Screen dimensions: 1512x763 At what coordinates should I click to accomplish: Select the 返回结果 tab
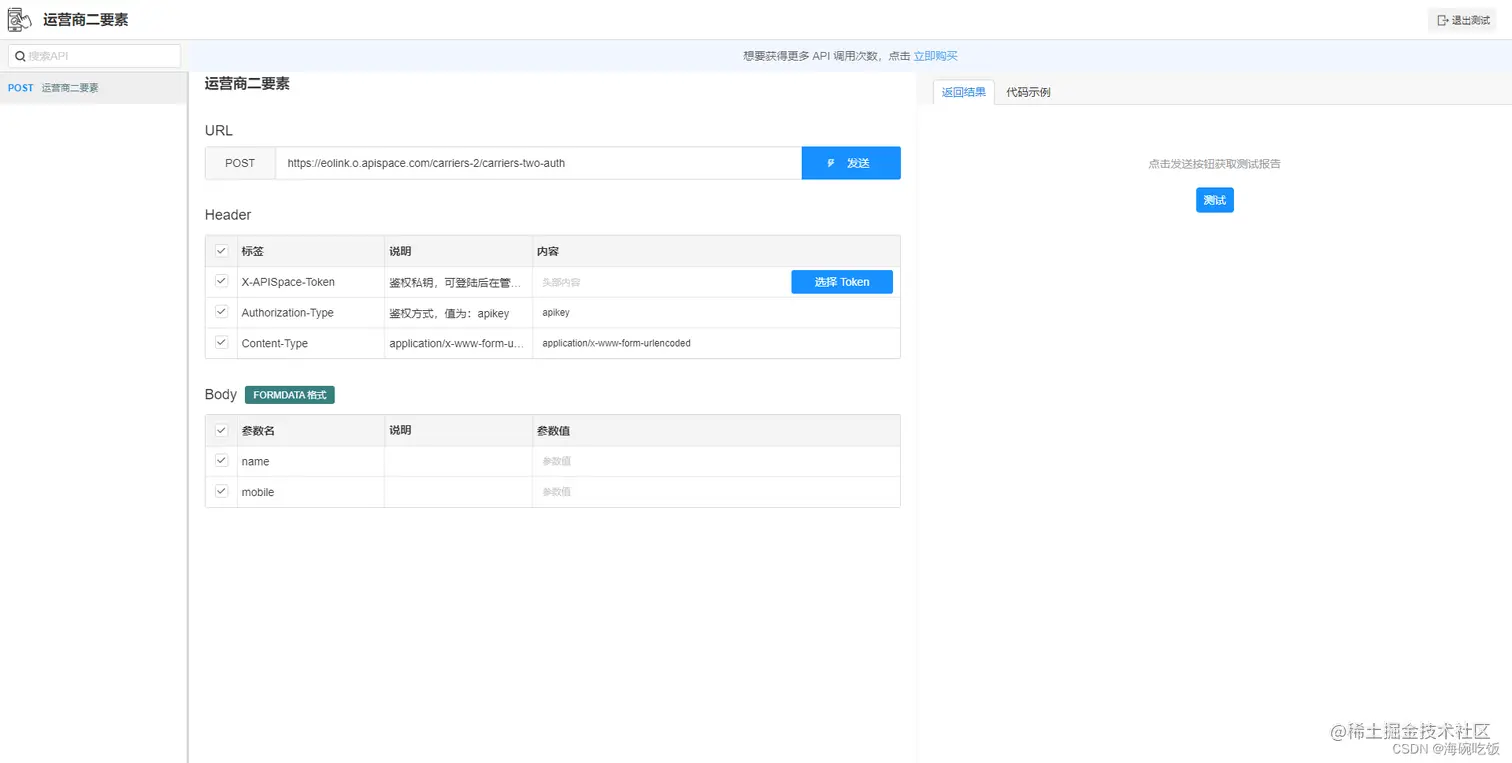point(963,91)
